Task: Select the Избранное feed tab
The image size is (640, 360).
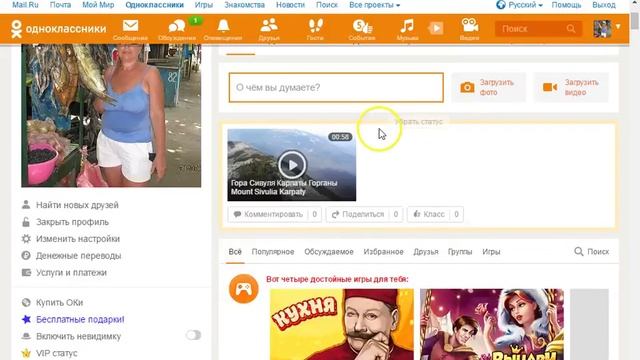Action: pos(383,252)
